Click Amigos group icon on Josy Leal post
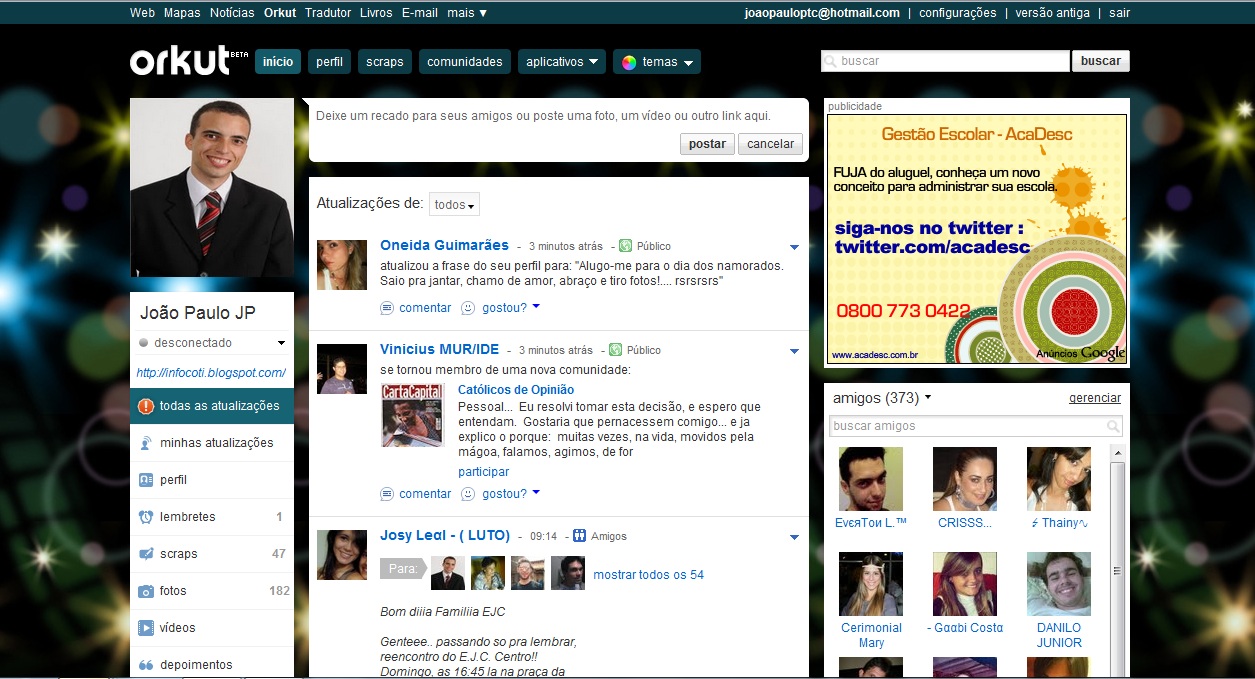 [581, 536]
